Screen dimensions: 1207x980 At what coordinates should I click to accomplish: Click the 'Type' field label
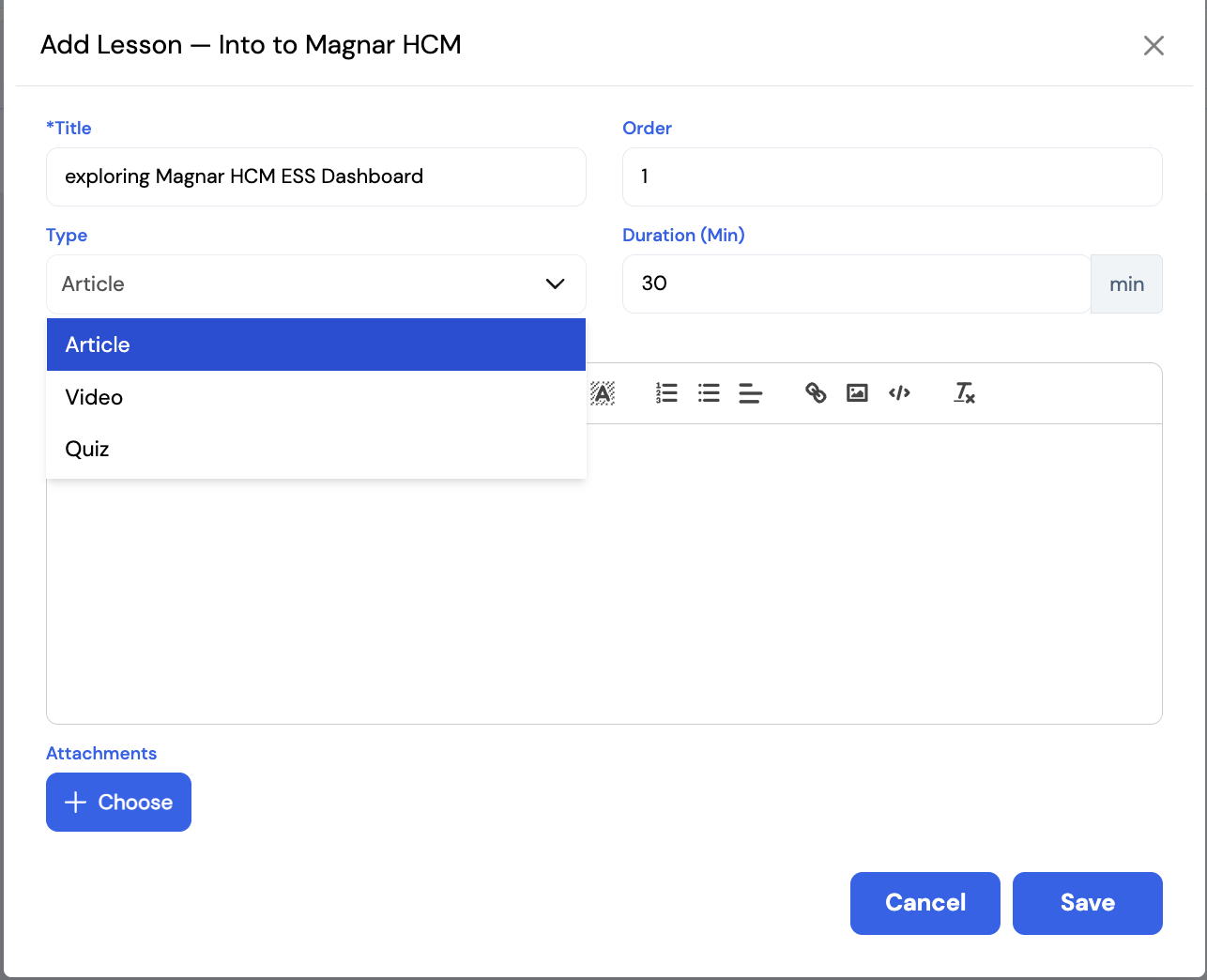(67, 235)
